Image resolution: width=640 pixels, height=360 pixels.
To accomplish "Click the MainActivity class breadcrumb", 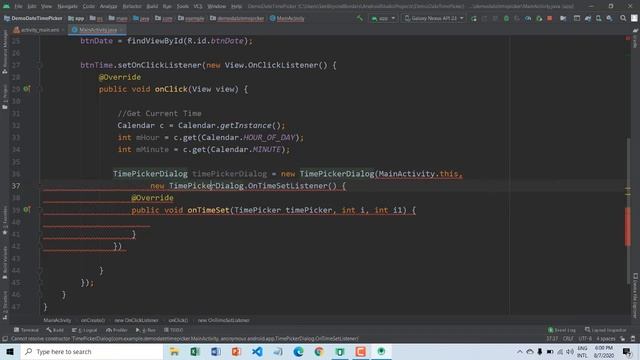I will pos(287,18).
